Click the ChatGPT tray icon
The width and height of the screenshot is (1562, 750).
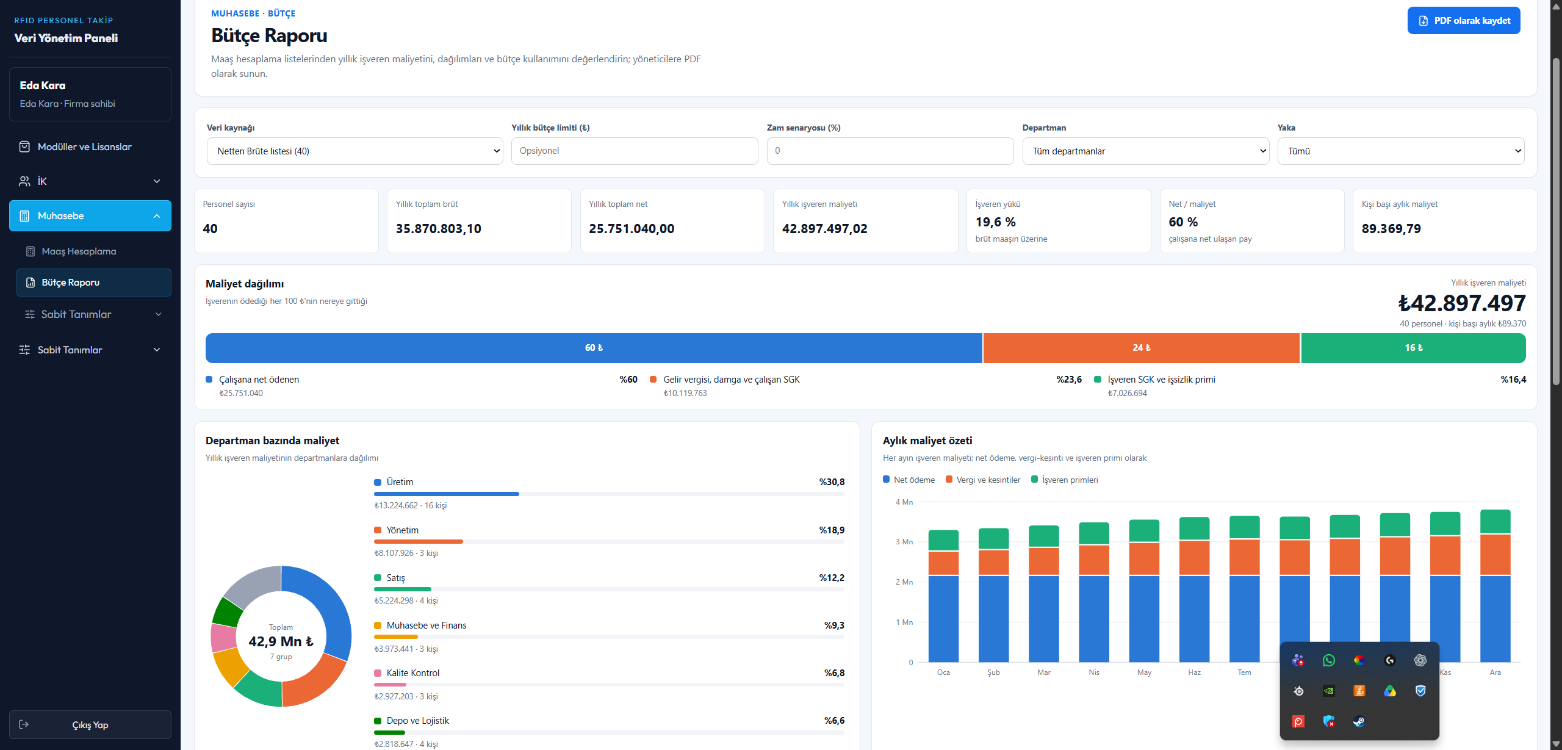[x=1420, y=660]
